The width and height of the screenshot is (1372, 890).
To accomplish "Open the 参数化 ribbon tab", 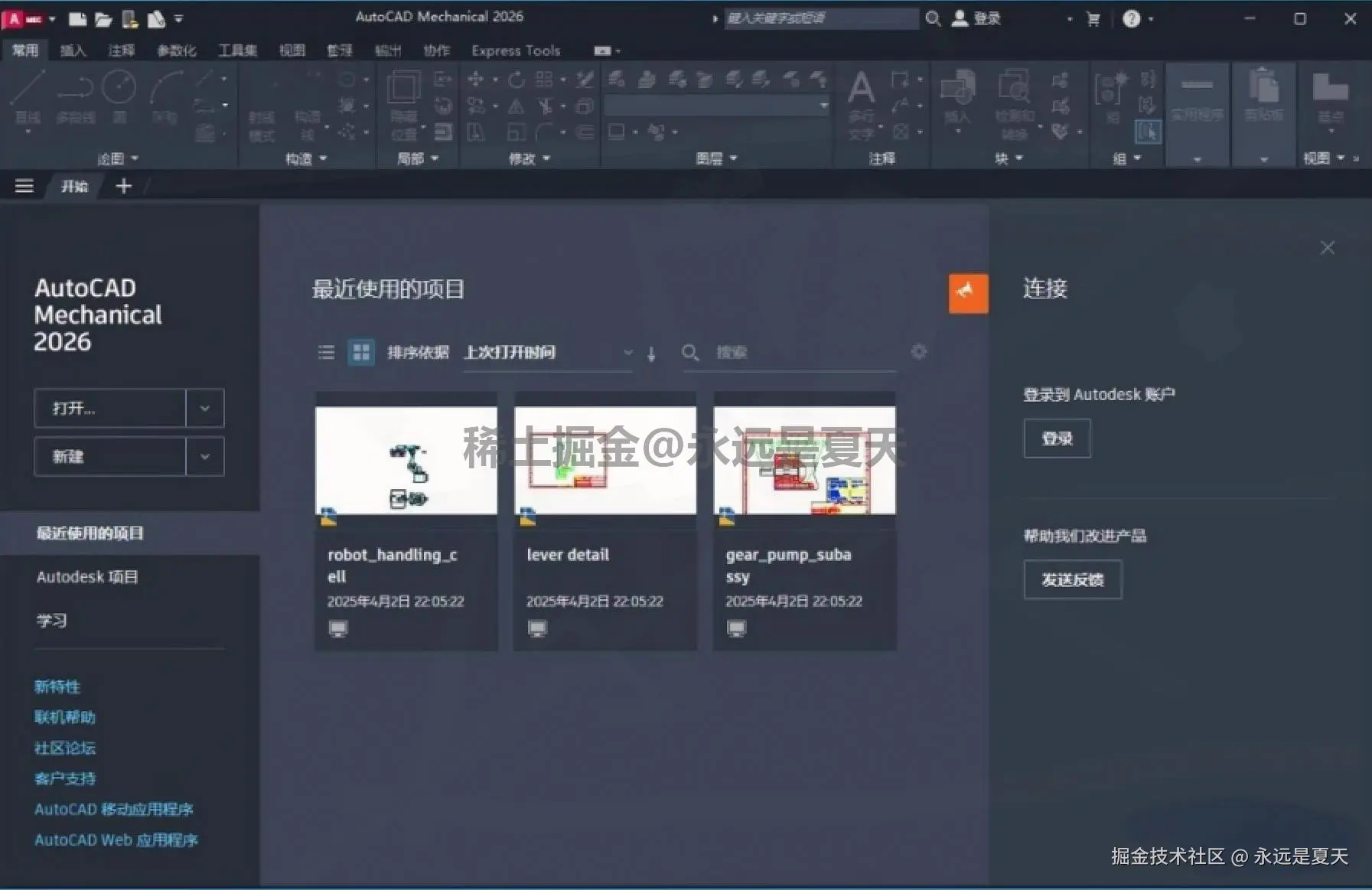I will pyautogui.click(x=178, y=51).
